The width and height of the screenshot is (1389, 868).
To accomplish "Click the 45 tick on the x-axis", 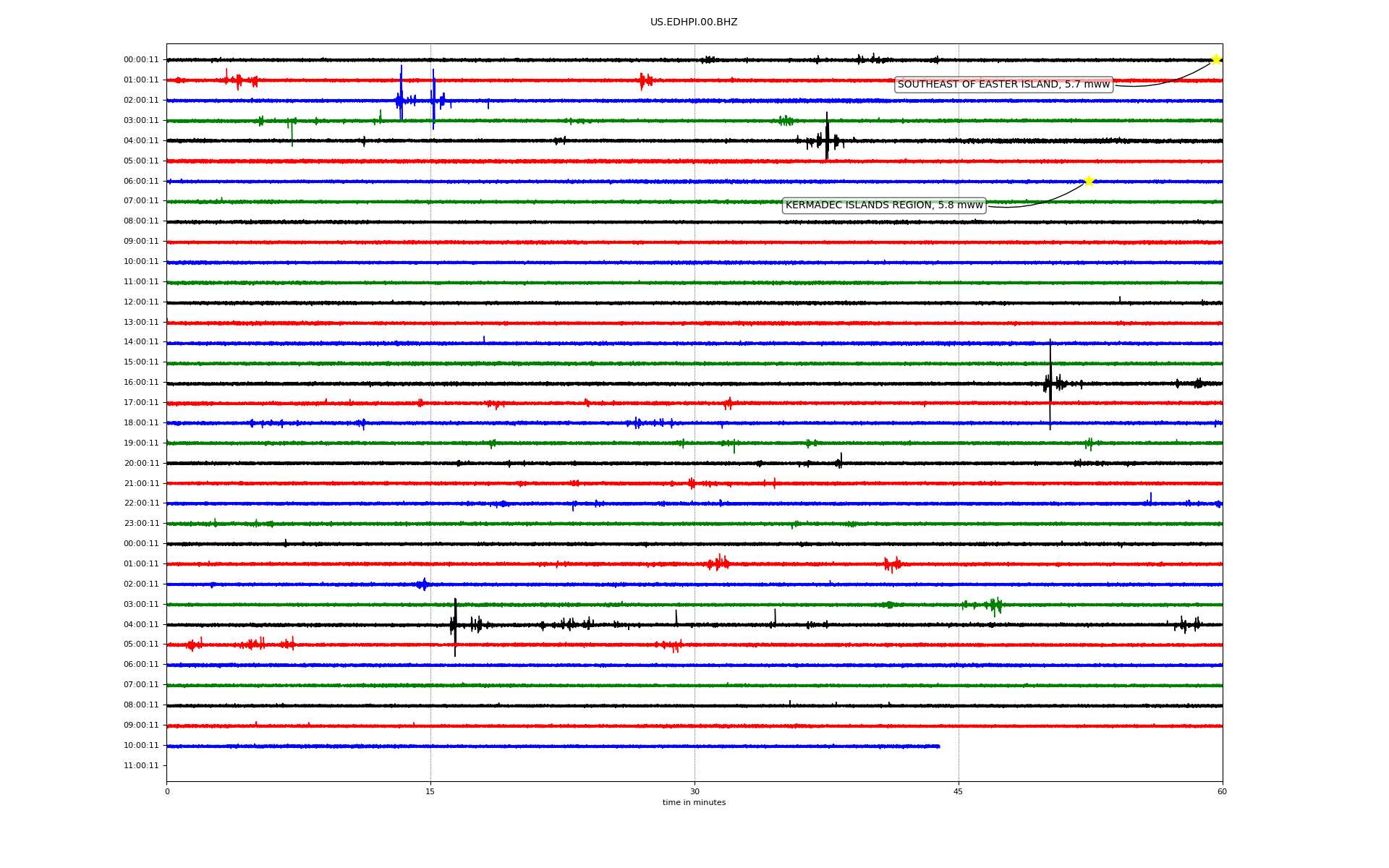I will [959, 791].
